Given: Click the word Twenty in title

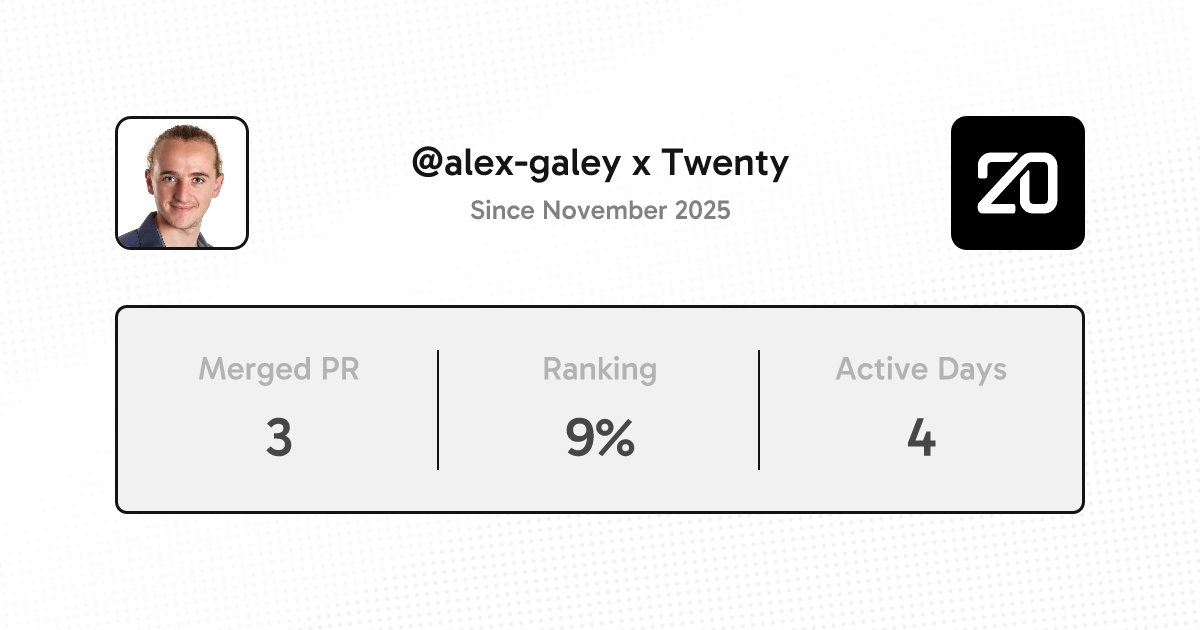Looking at the screenshot, I should [725, 162].
